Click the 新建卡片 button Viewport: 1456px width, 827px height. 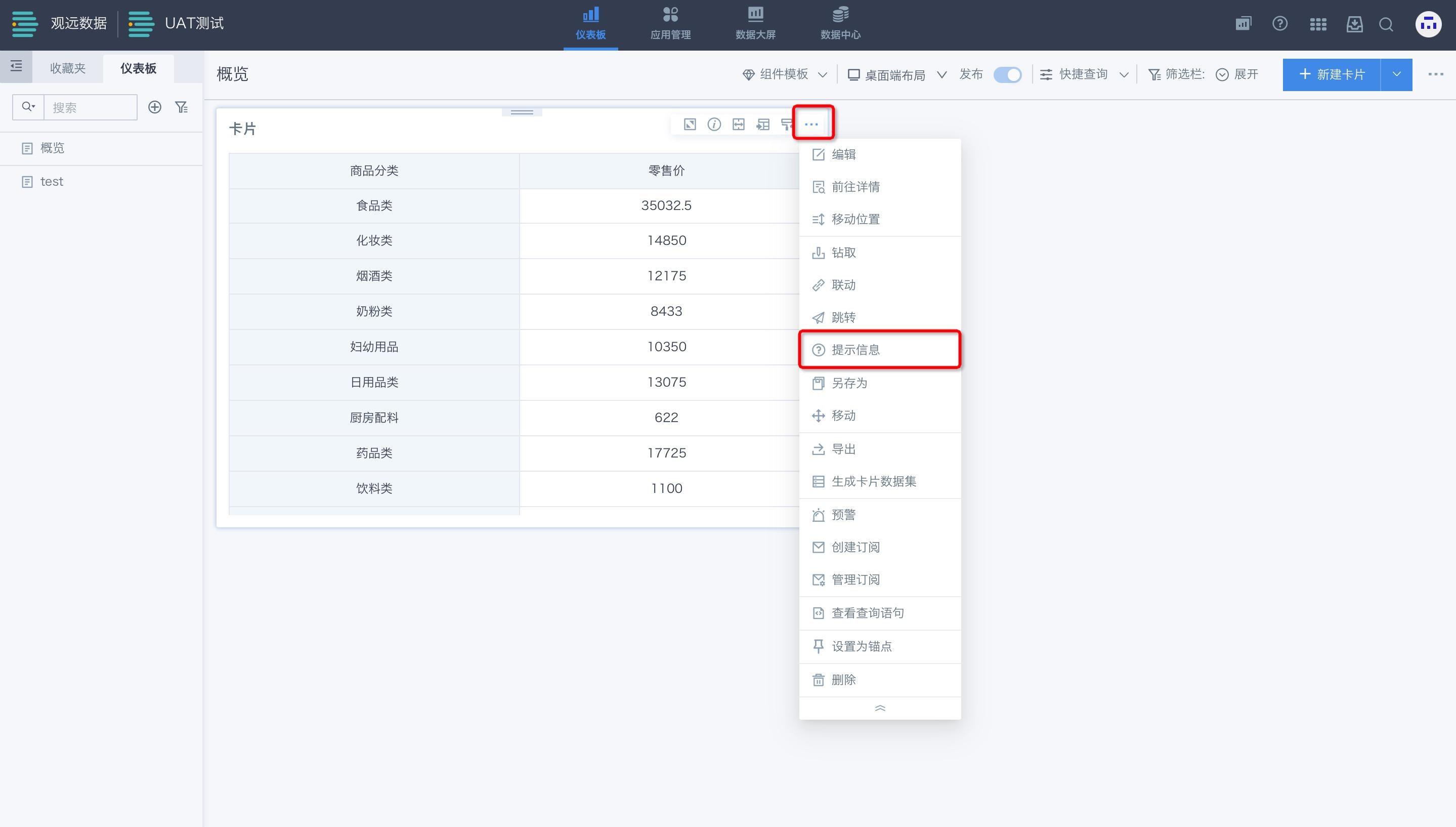[x=1332, y=74]
